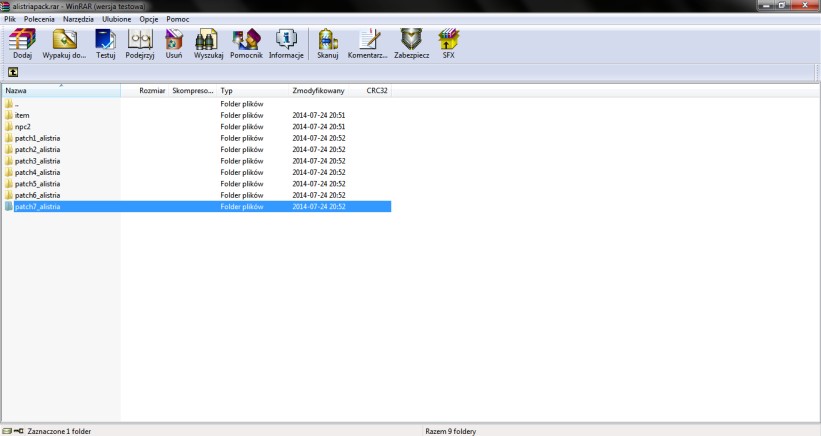The height and width of the screenshot is (436, 821).
Task: Select the npc2 folder name
Action: point(23,127)
